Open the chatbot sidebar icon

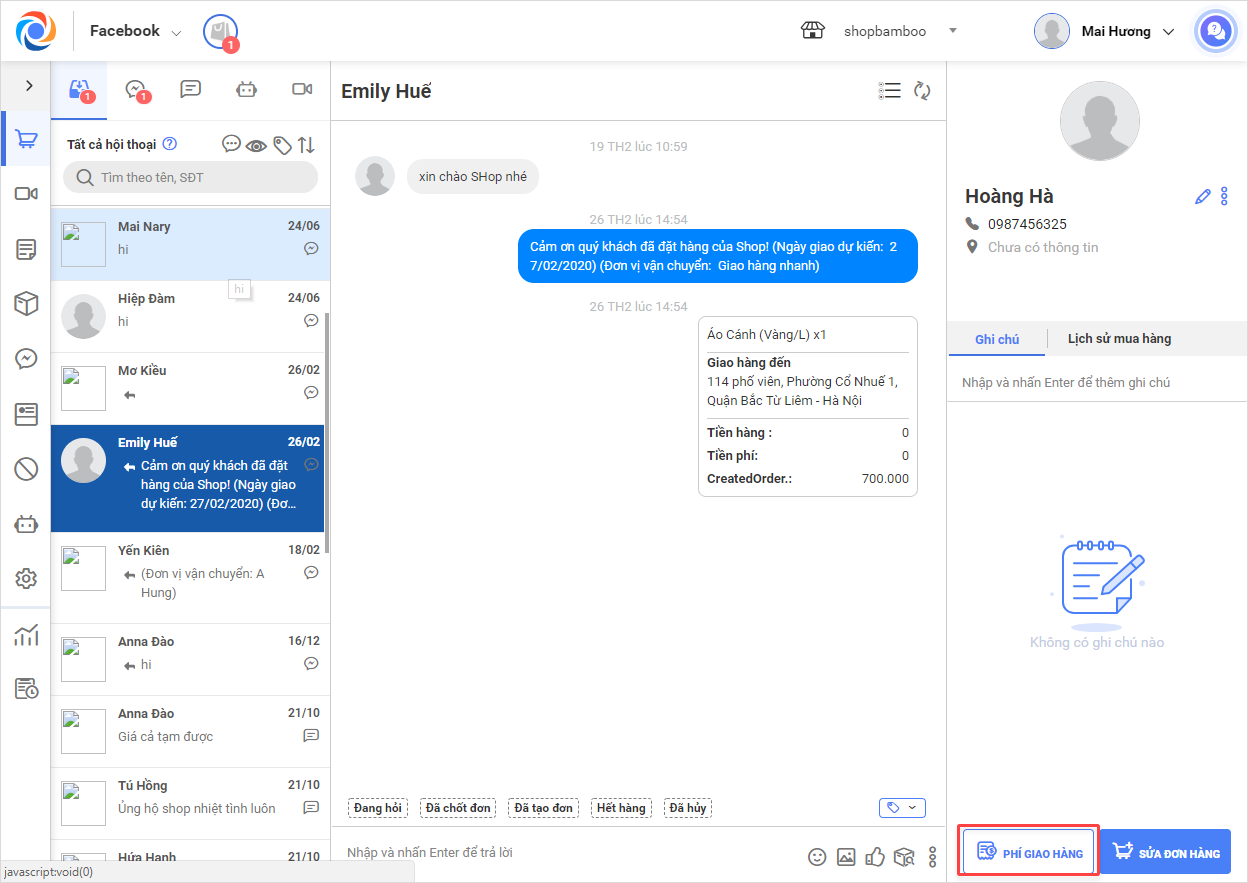26,524
